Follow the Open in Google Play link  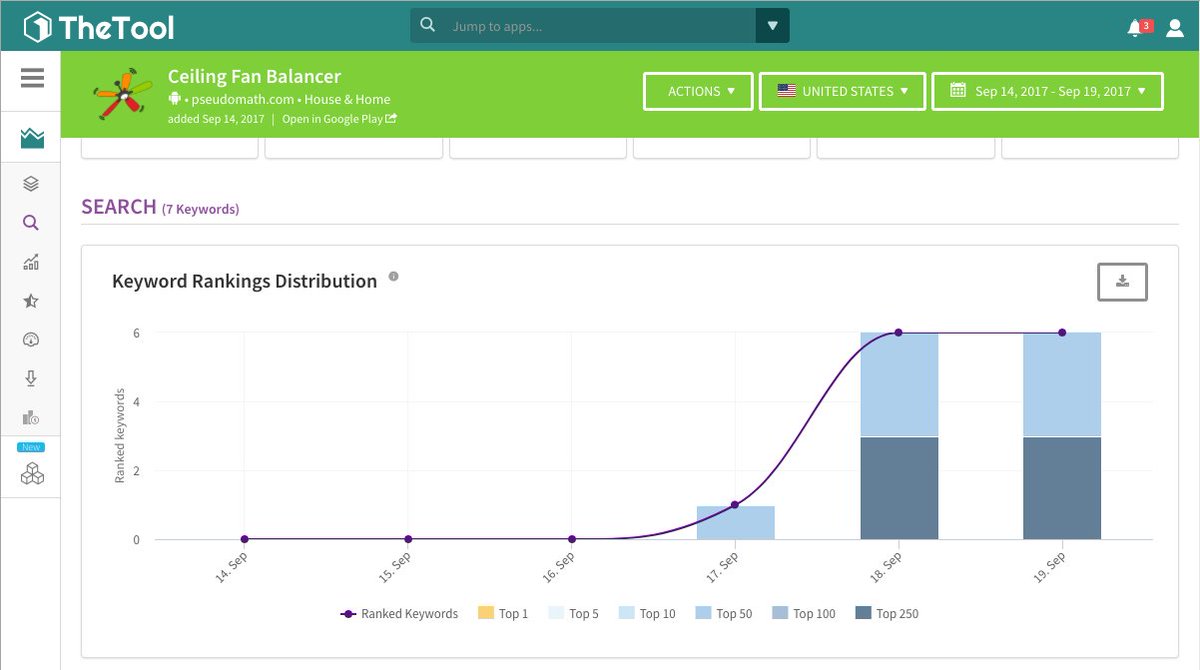[x=339, y=118]
